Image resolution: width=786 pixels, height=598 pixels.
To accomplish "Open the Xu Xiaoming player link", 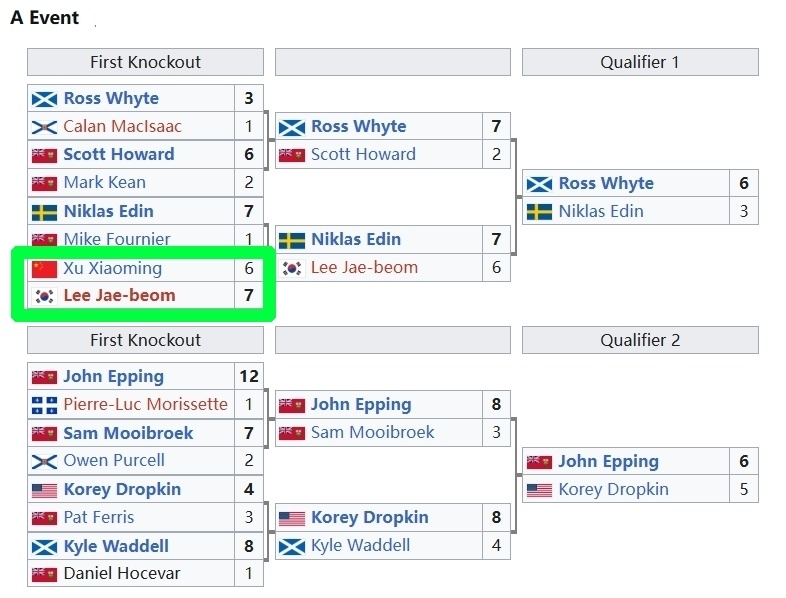I will coord(112,268).
